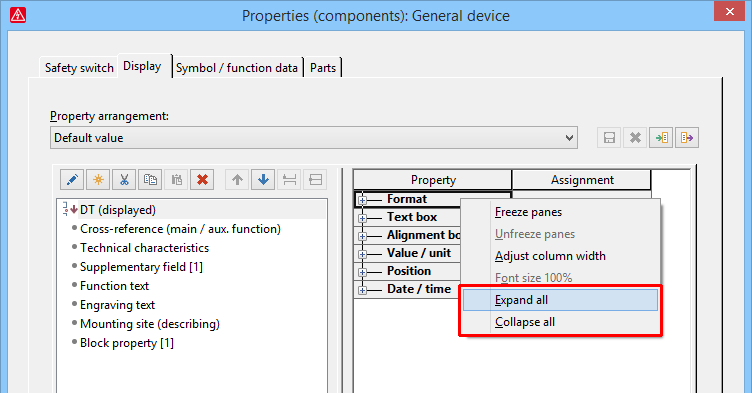This screenshot has width=752, height=393.
Task: Select Function text in property list
Action: pos(115,286)
